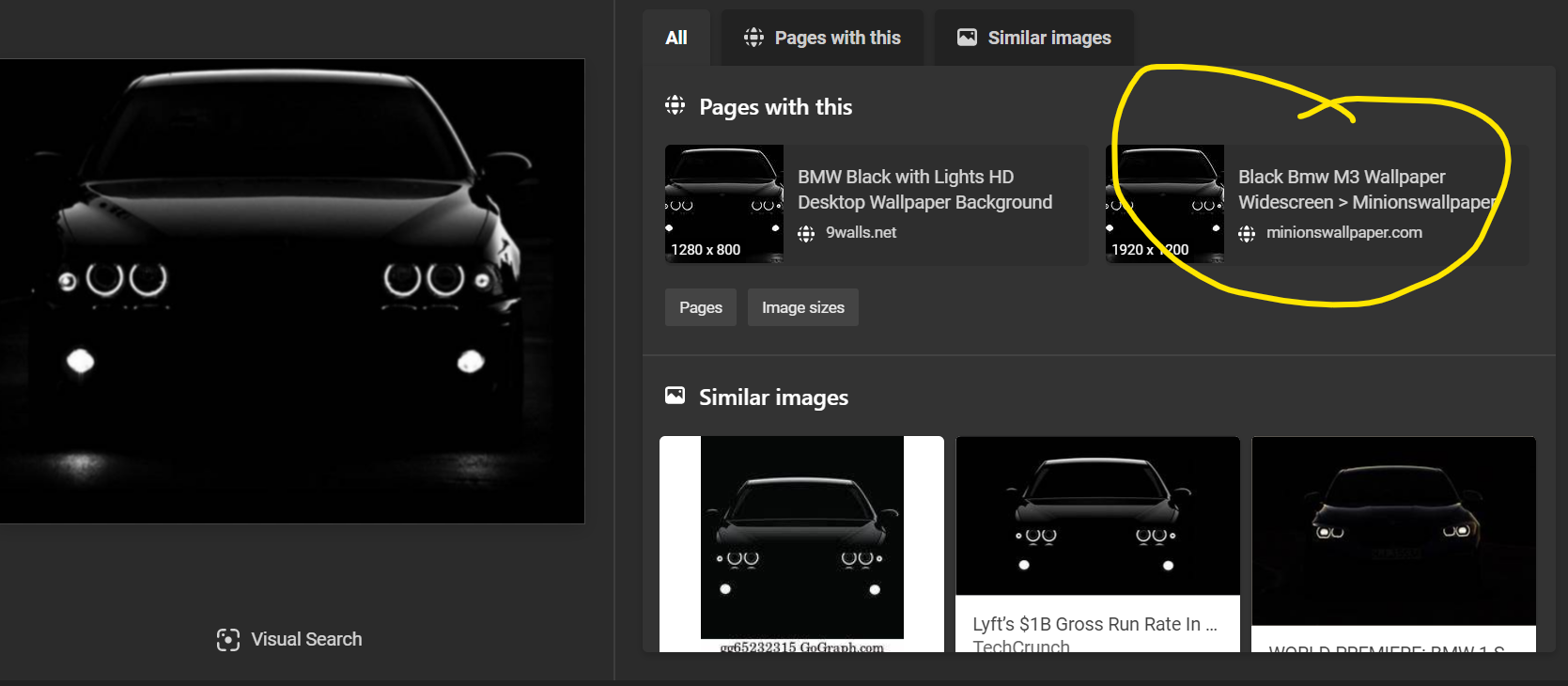Open the GoGraph similar image thumbnail
This screenshot has height=686, width=1568.
(801, 544)
